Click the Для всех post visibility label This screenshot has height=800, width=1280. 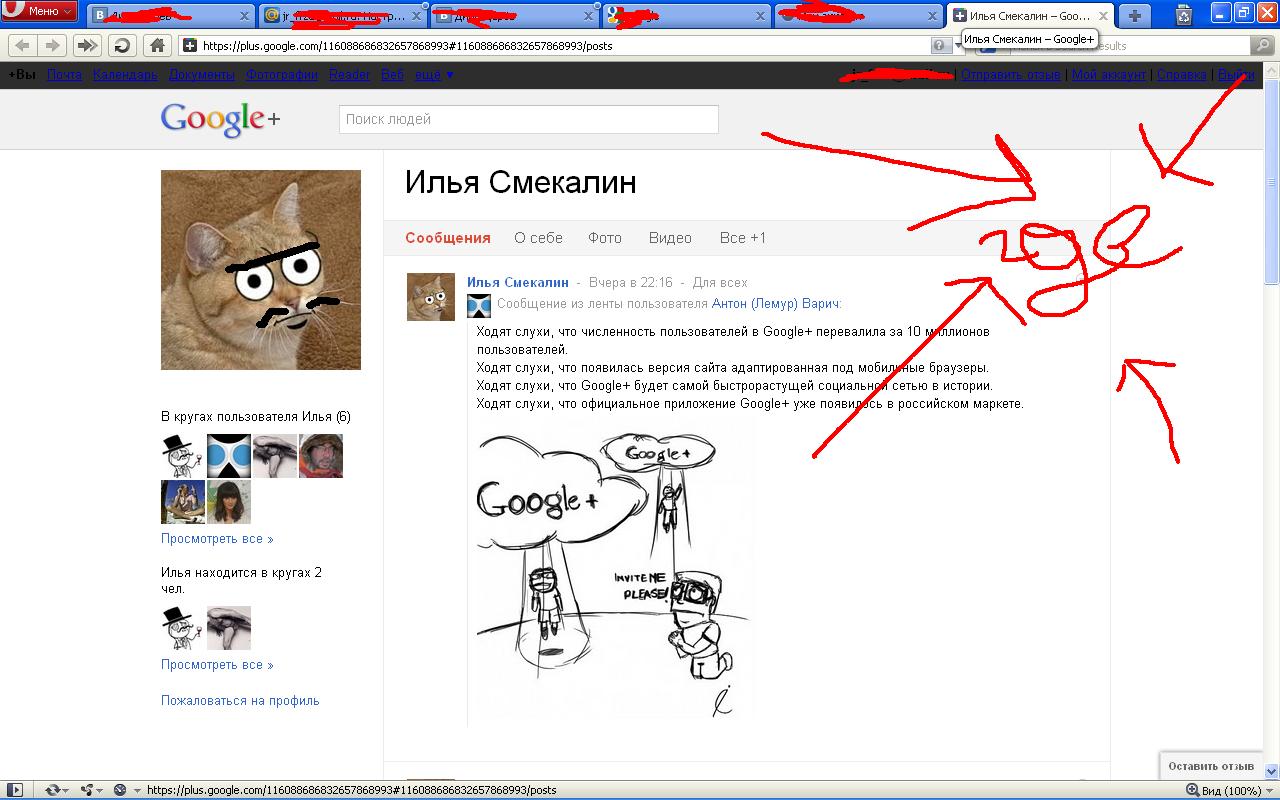[x=720, y=282]
